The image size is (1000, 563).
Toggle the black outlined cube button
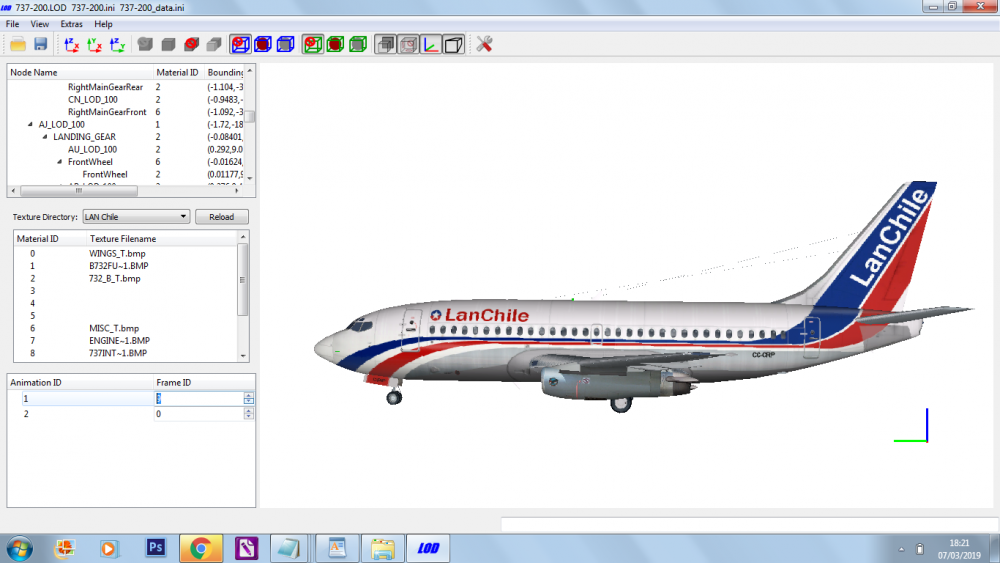coord(453,44)
